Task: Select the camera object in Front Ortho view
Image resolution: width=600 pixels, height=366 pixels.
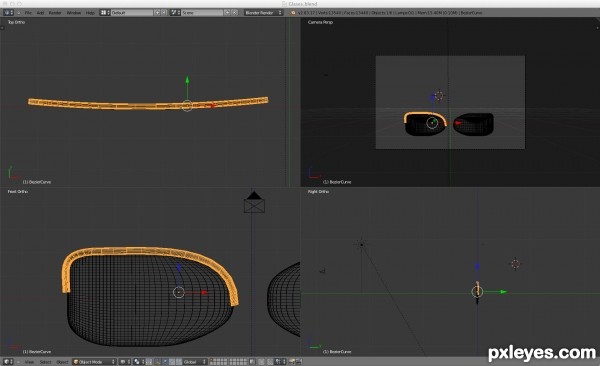Action: pos(254,202)
